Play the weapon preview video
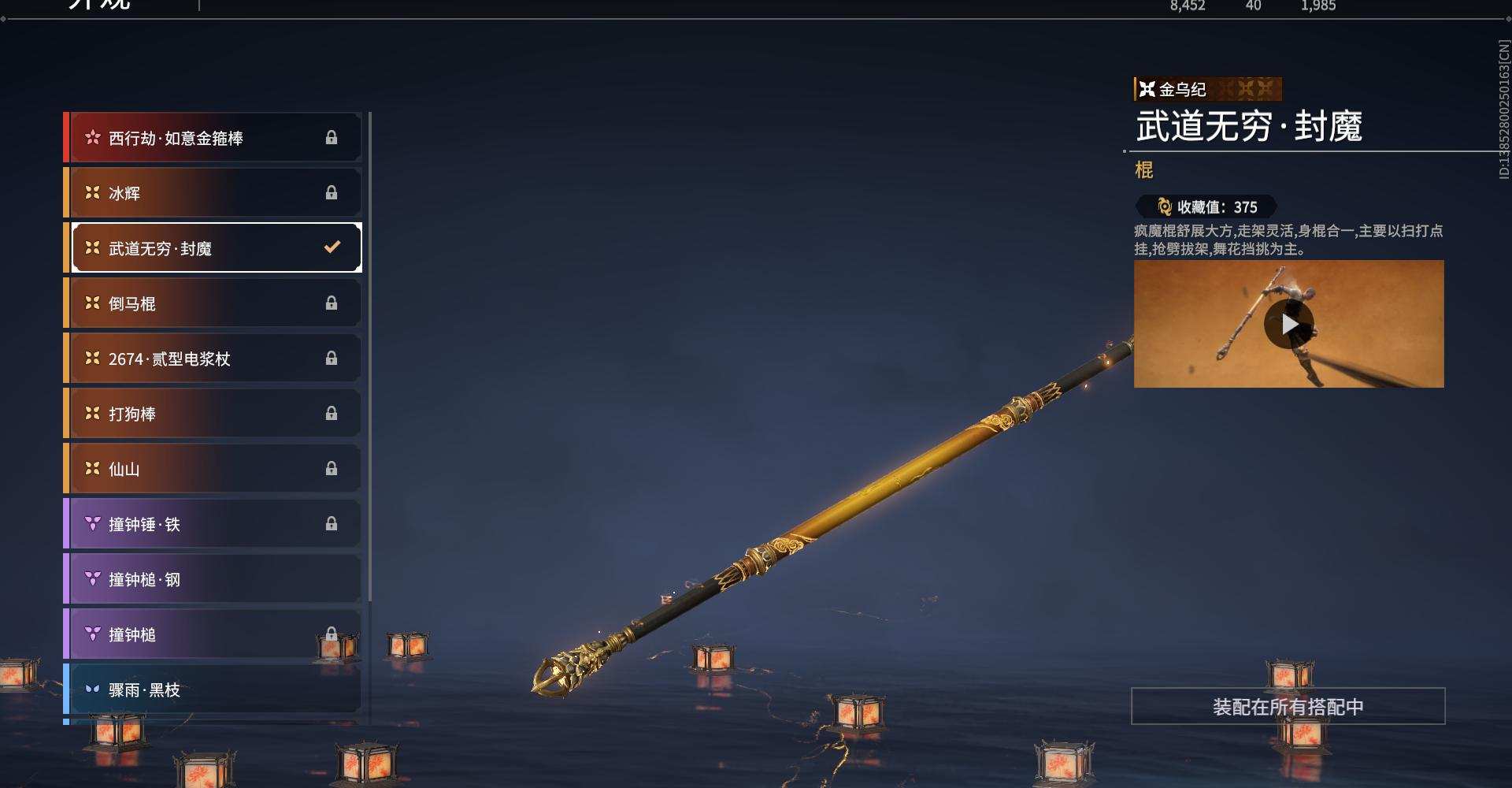 tap(1289, 324)
